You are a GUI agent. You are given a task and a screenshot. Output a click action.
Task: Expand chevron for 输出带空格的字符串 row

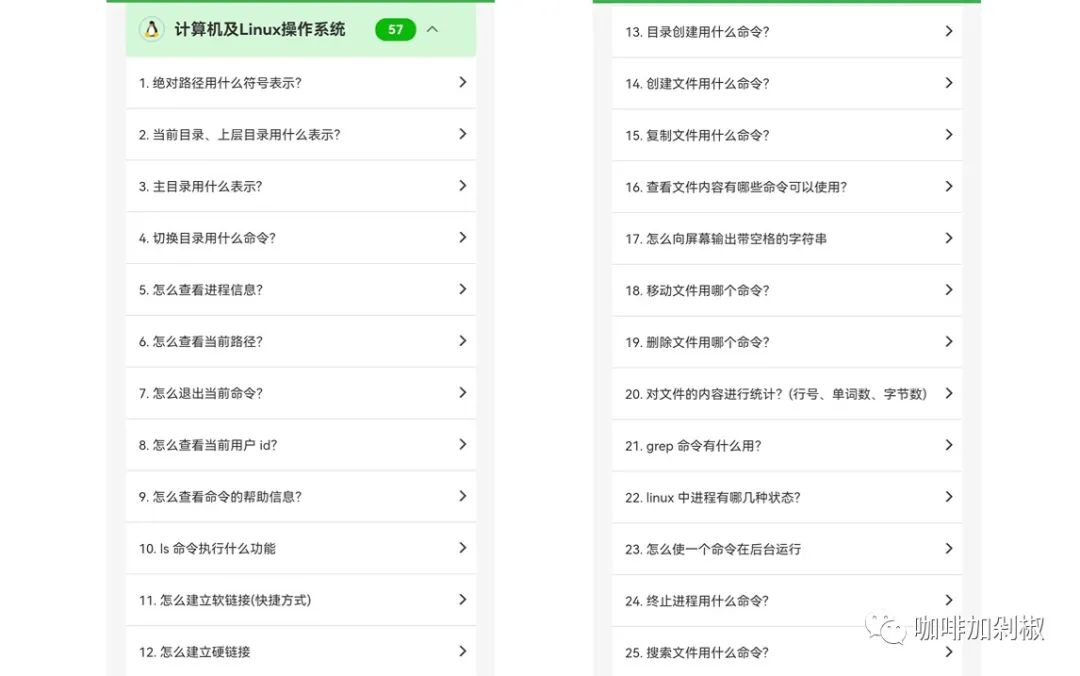click(949, 238)
